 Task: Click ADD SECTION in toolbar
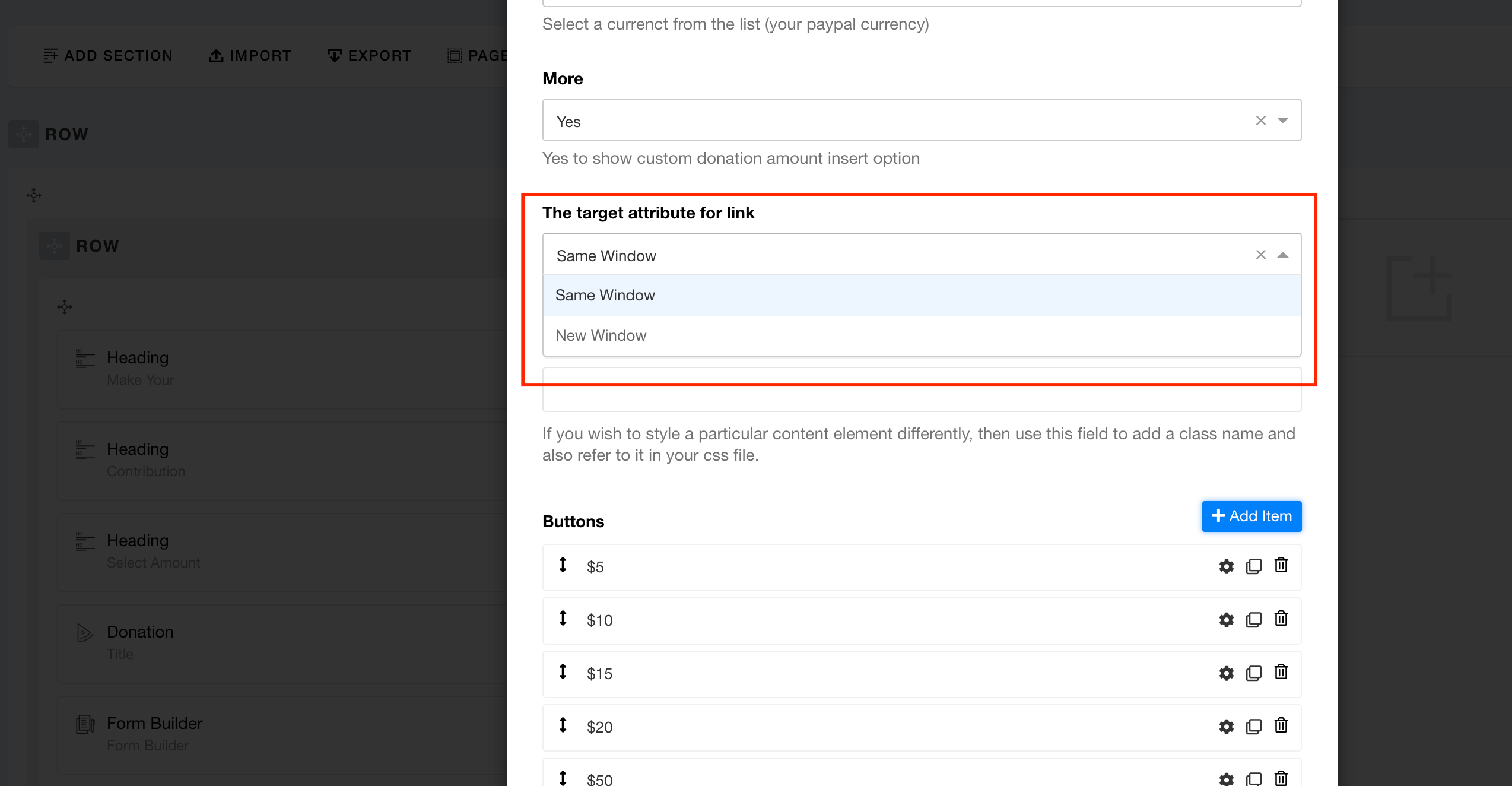pos(108,55)
